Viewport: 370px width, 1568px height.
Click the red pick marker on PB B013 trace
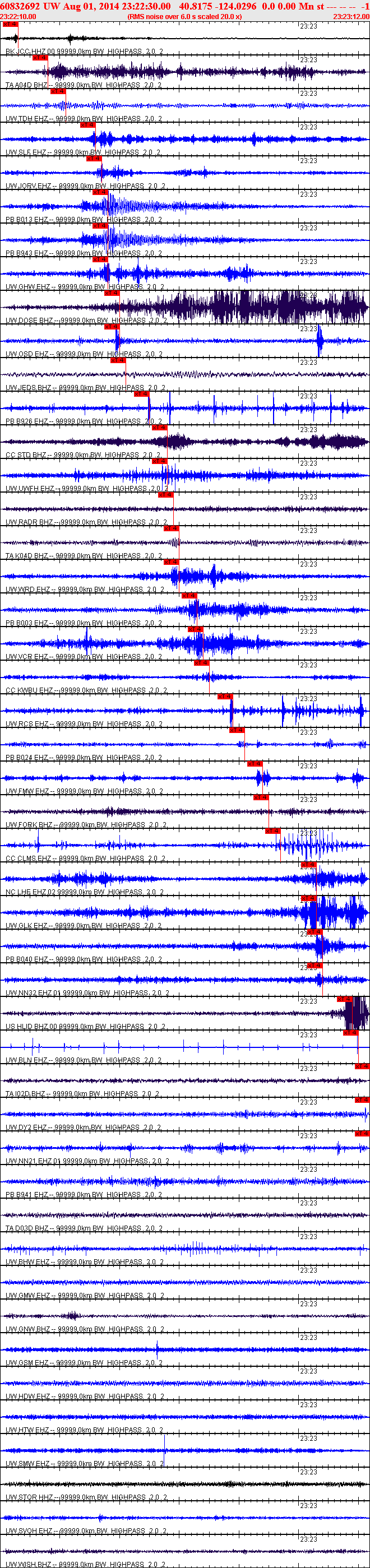click(100, 192)
